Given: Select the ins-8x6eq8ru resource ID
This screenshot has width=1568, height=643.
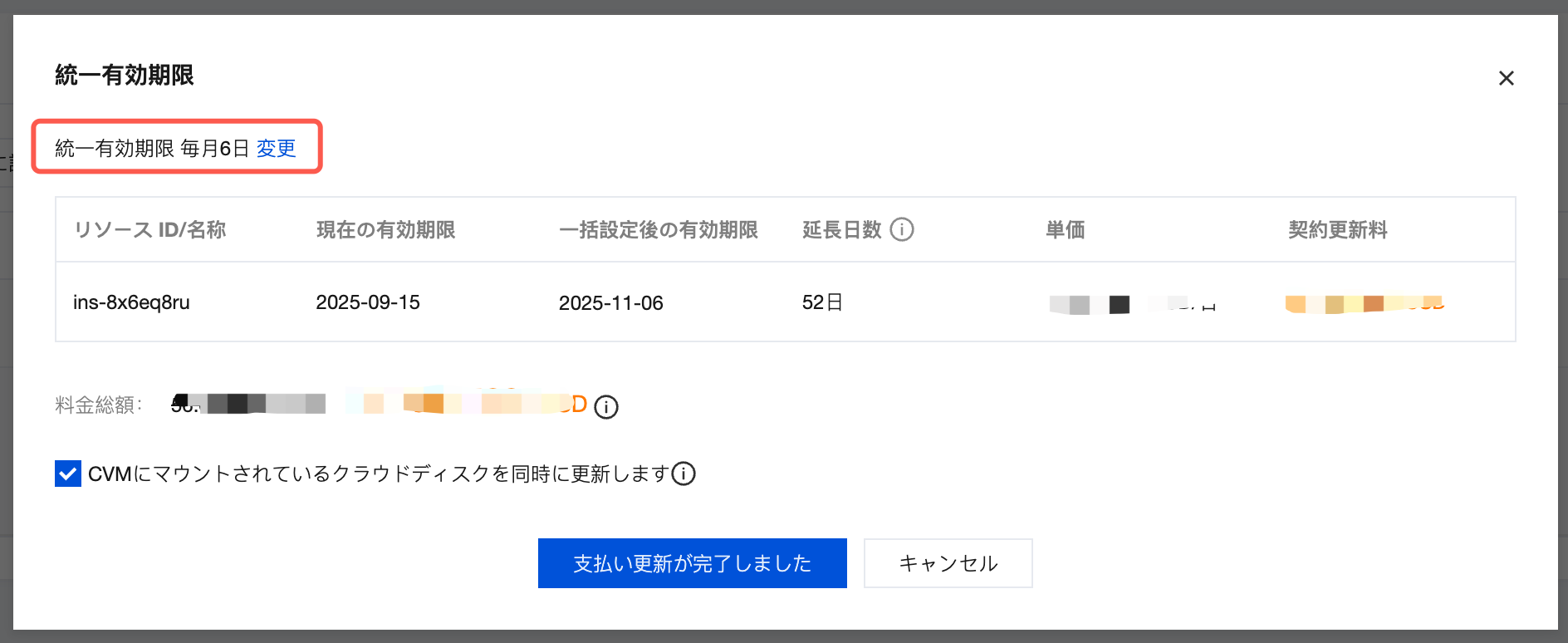Looking at the screenshot, I should [x=131, y=302].
